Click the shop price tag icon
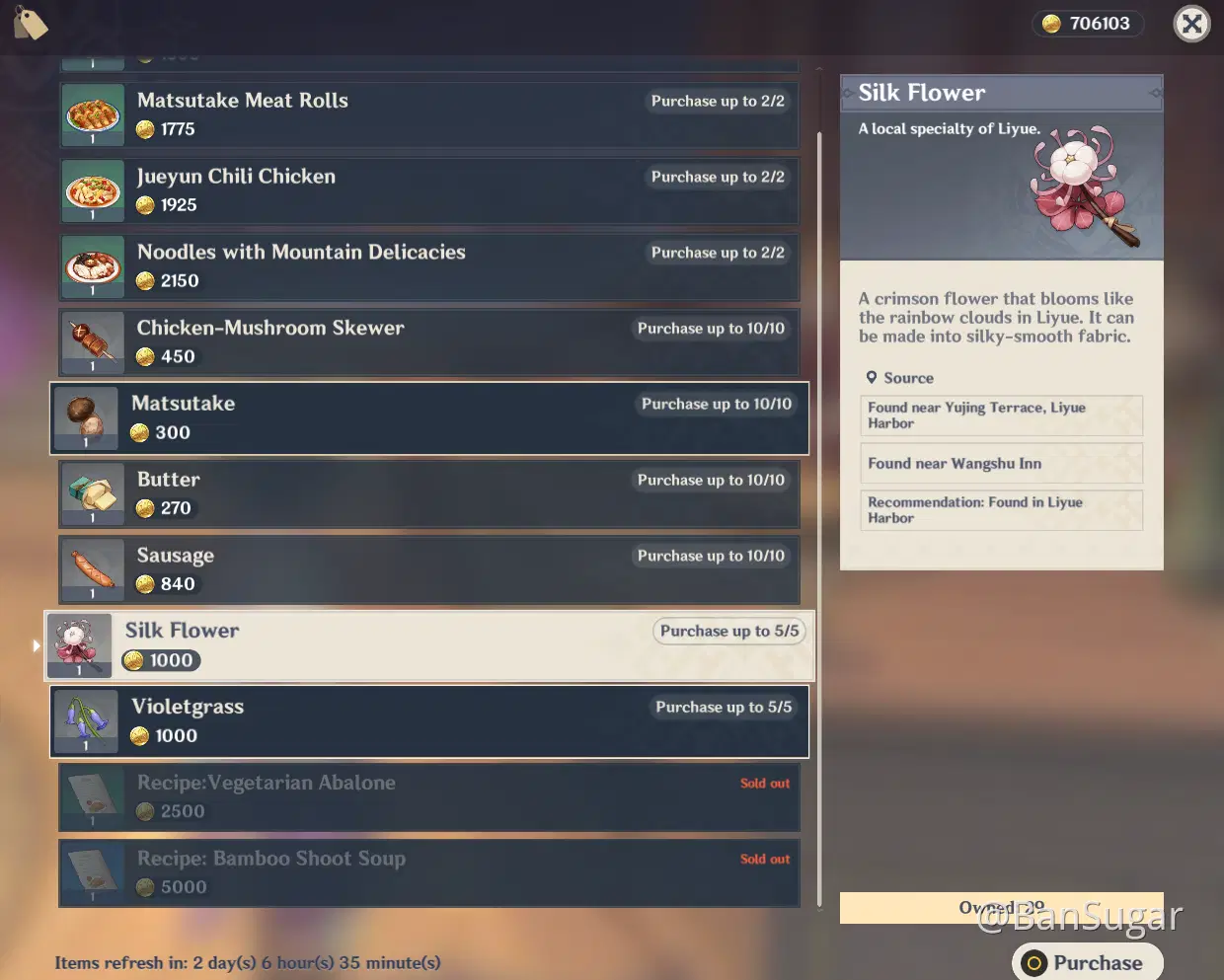The width and height of the screenshot is (1224, 980). (x=31, y=24)
